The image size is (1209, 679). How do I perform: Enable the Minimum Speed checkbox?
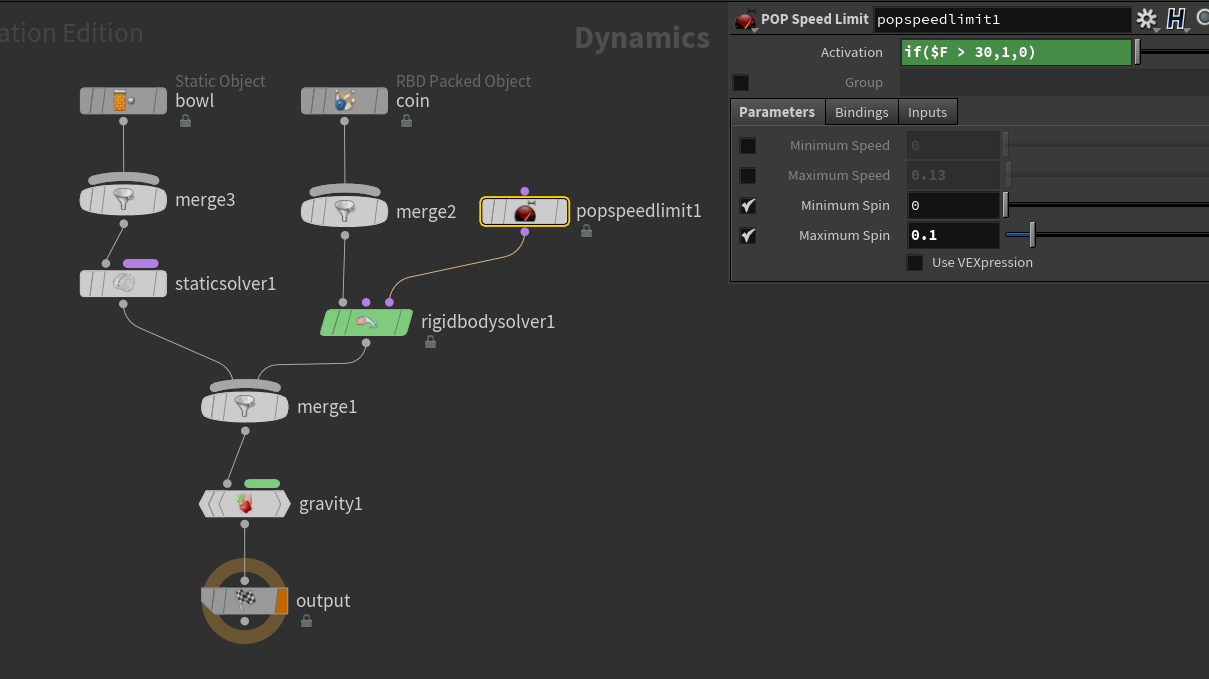pos(747,146)
